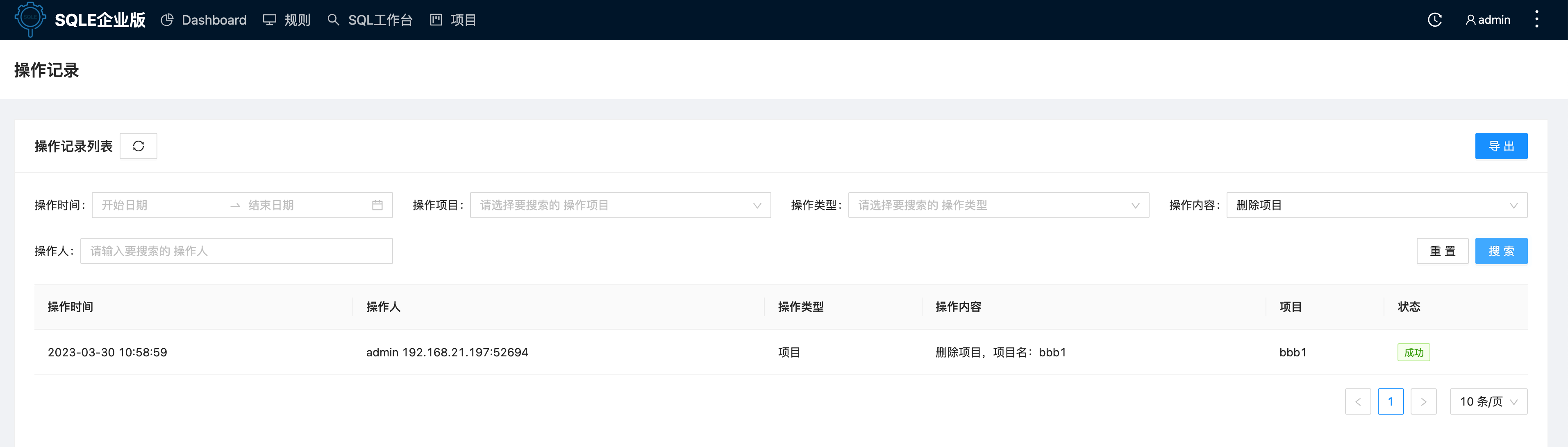Open the 项目 menu
Viewport: 1568px width, 447px height.
click(453, 20)
